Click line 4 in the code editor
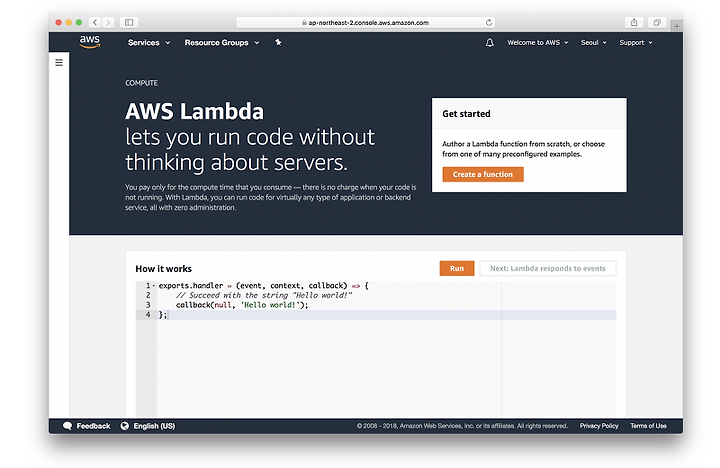 [x=387, y=315]
